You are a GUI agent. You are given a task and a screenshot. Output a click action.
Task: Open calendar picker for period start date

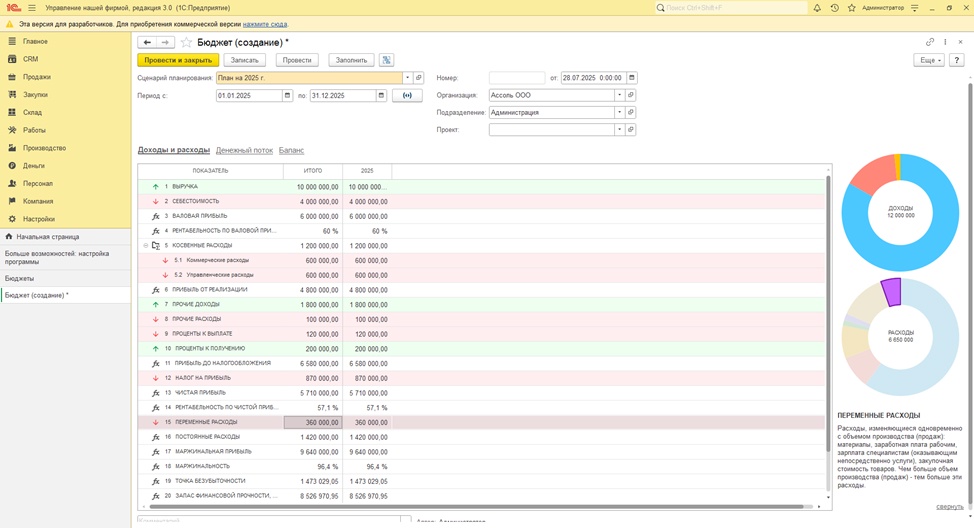[289, 96]
